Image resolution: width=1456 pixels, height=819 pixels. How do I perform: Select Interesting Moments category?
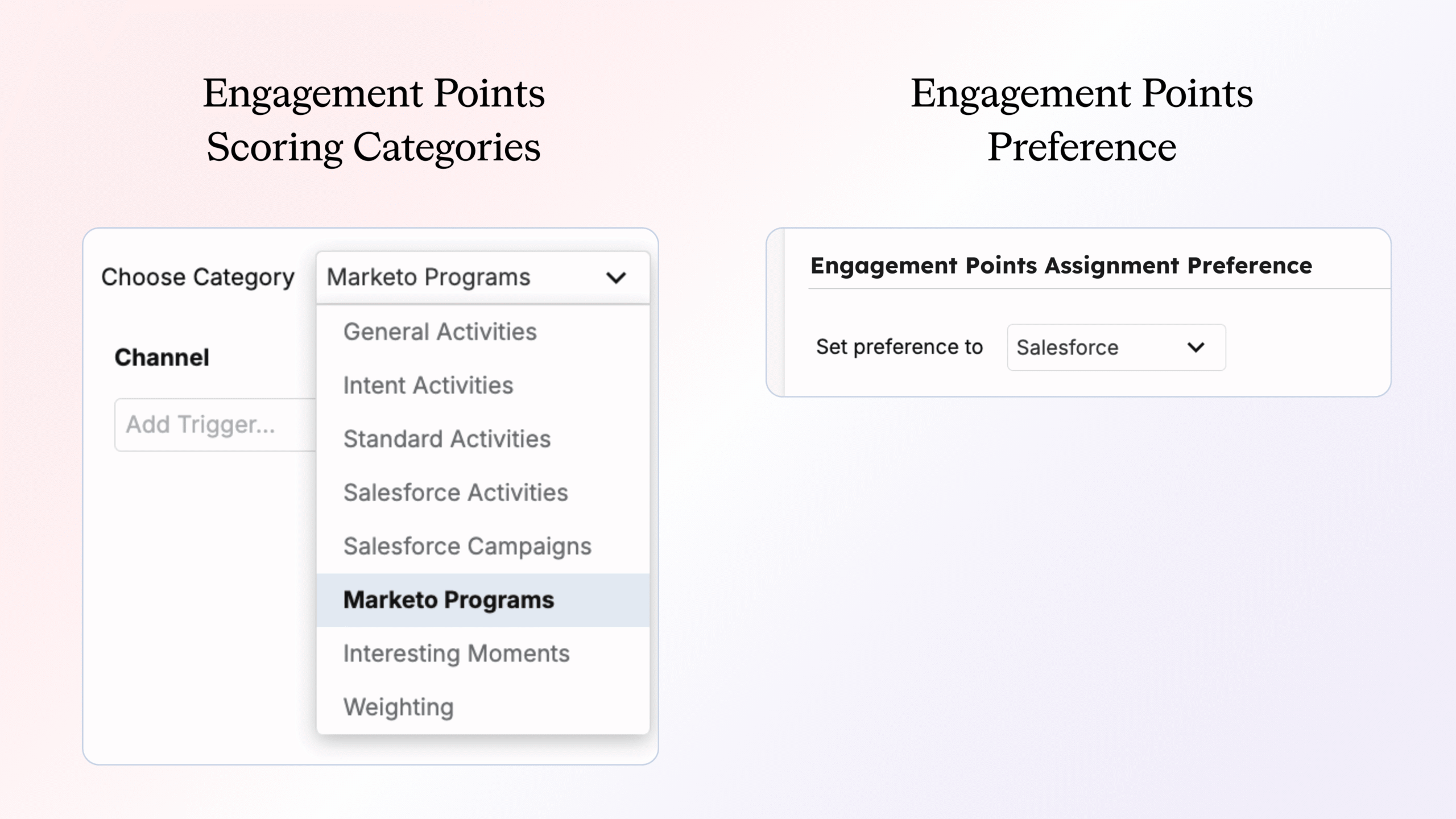[456, 653]
